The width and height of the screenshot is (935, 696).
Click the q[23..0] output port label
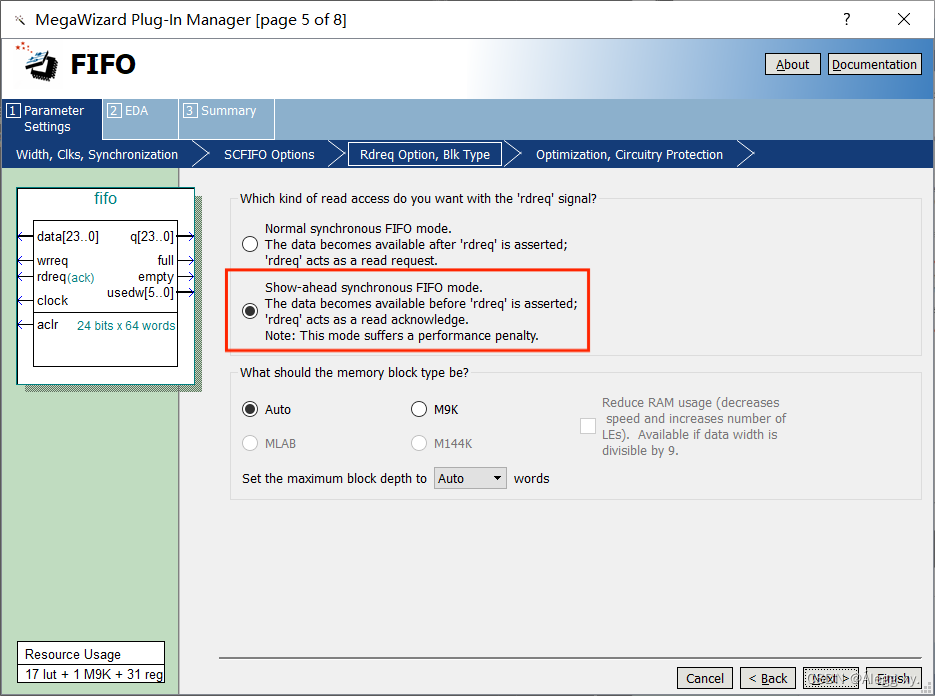pyautogui.click(x=151, y=236)
